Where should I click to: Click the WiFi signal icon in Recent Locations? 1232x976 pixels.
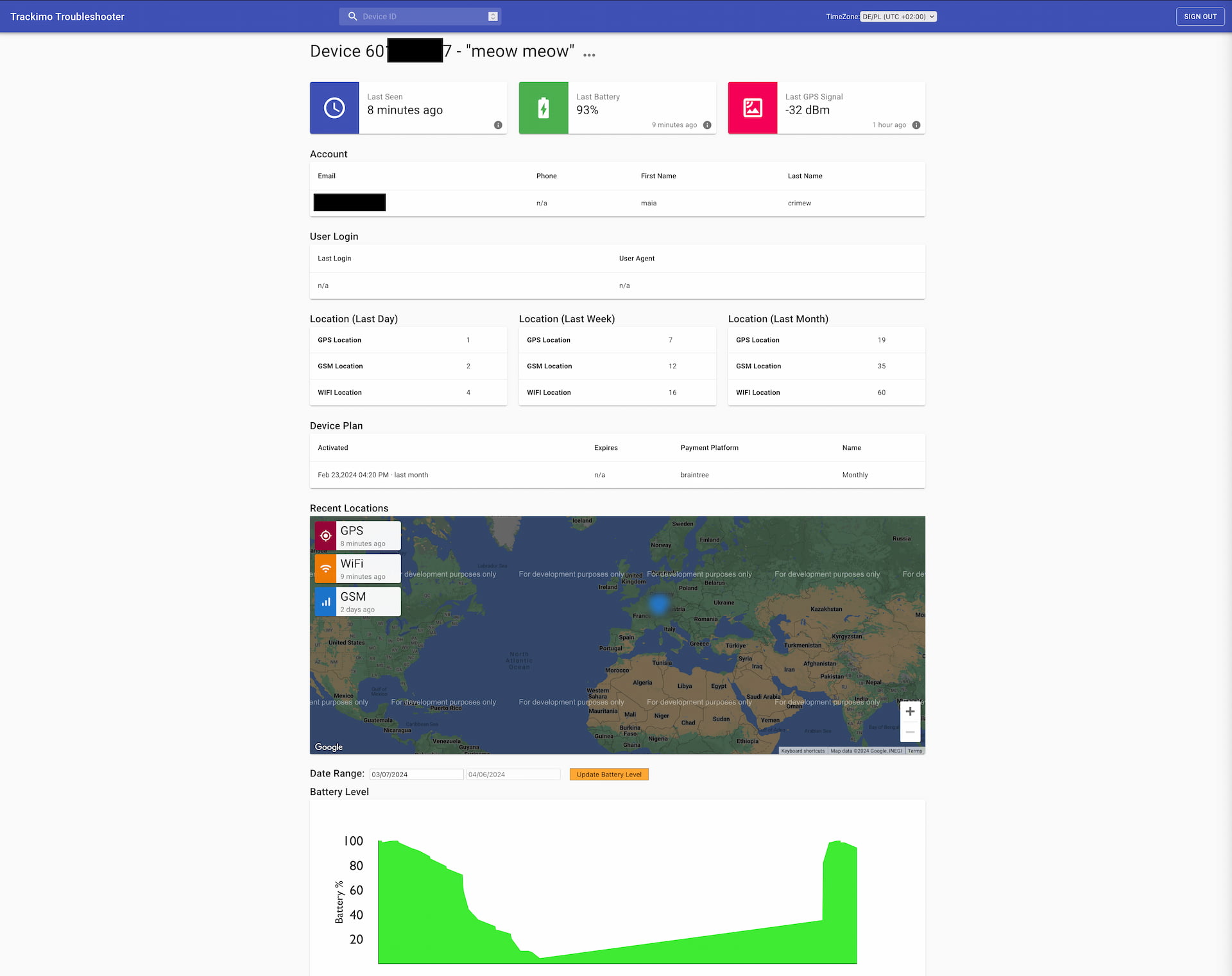(325, 568)
